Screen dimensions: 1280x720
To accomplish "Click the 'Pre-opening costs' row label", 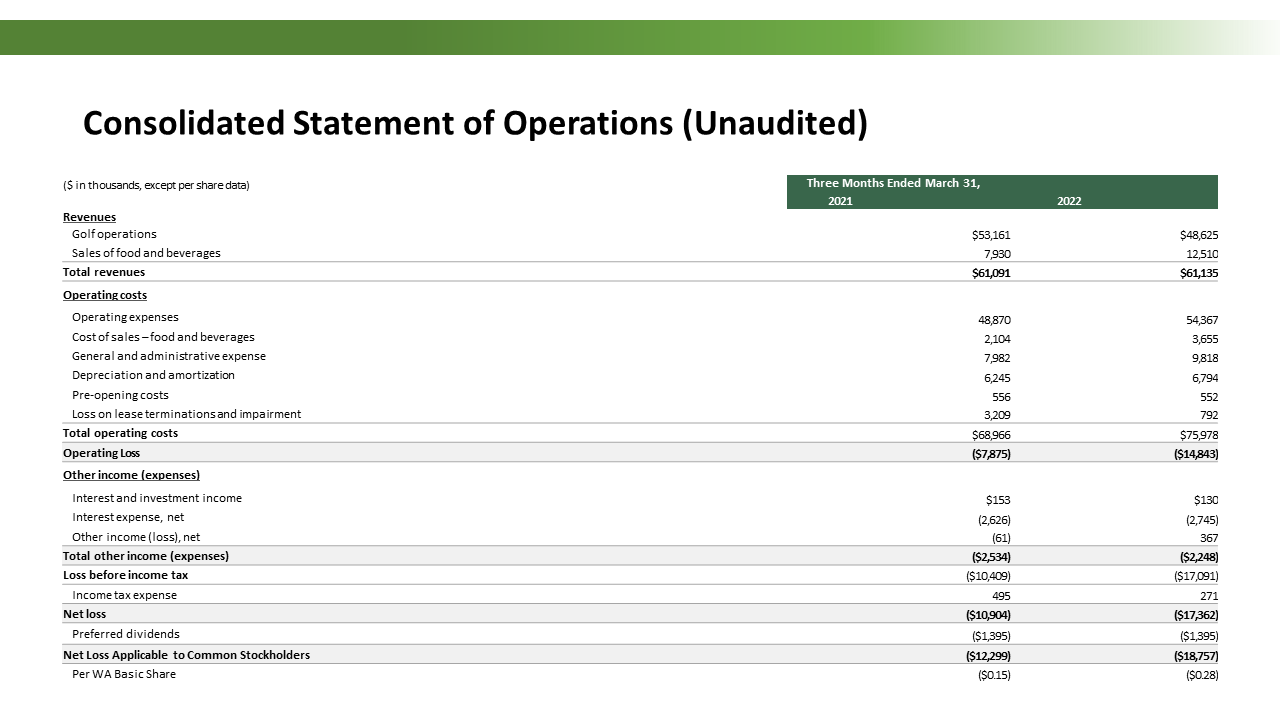I will pos(120,395).
